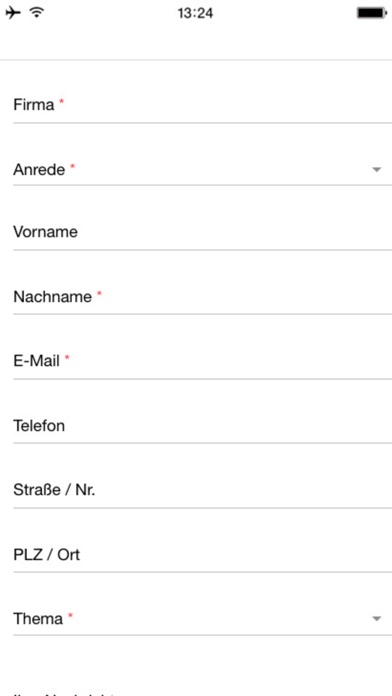Focus the Nachname text field

click(x=202, y=297)
